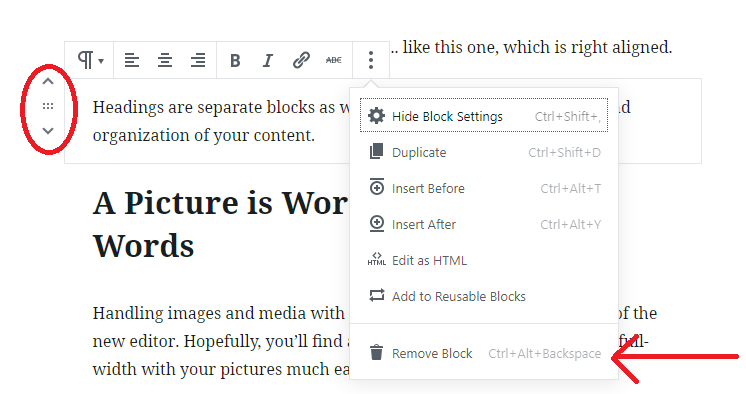Viewport: 746px width, 394px height.
Task: Click the Ctrl+Shift+D shortcut label
Action: (x=564, y=153)
